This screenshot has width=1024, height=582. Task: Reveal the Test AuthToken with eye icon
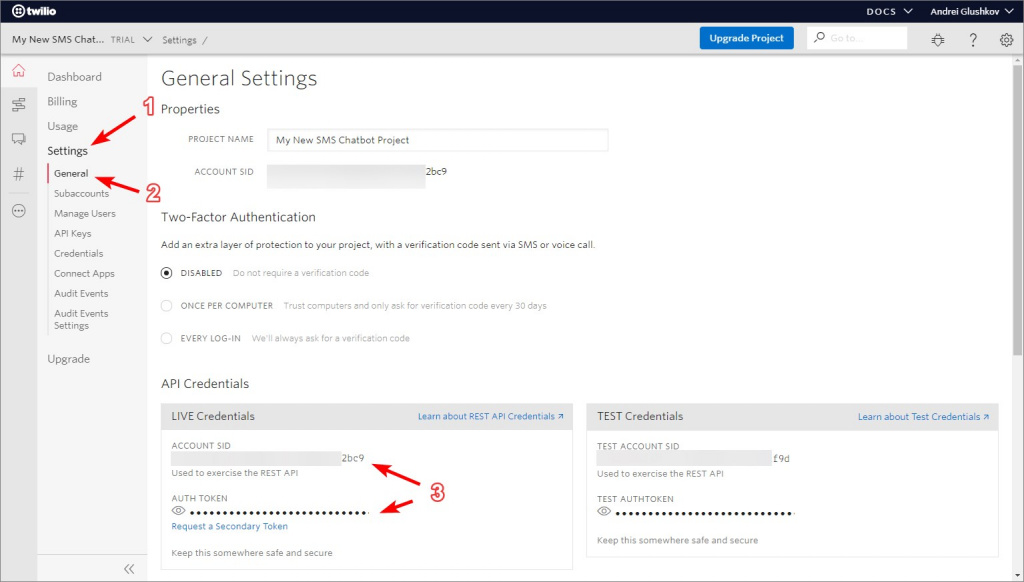604,512
